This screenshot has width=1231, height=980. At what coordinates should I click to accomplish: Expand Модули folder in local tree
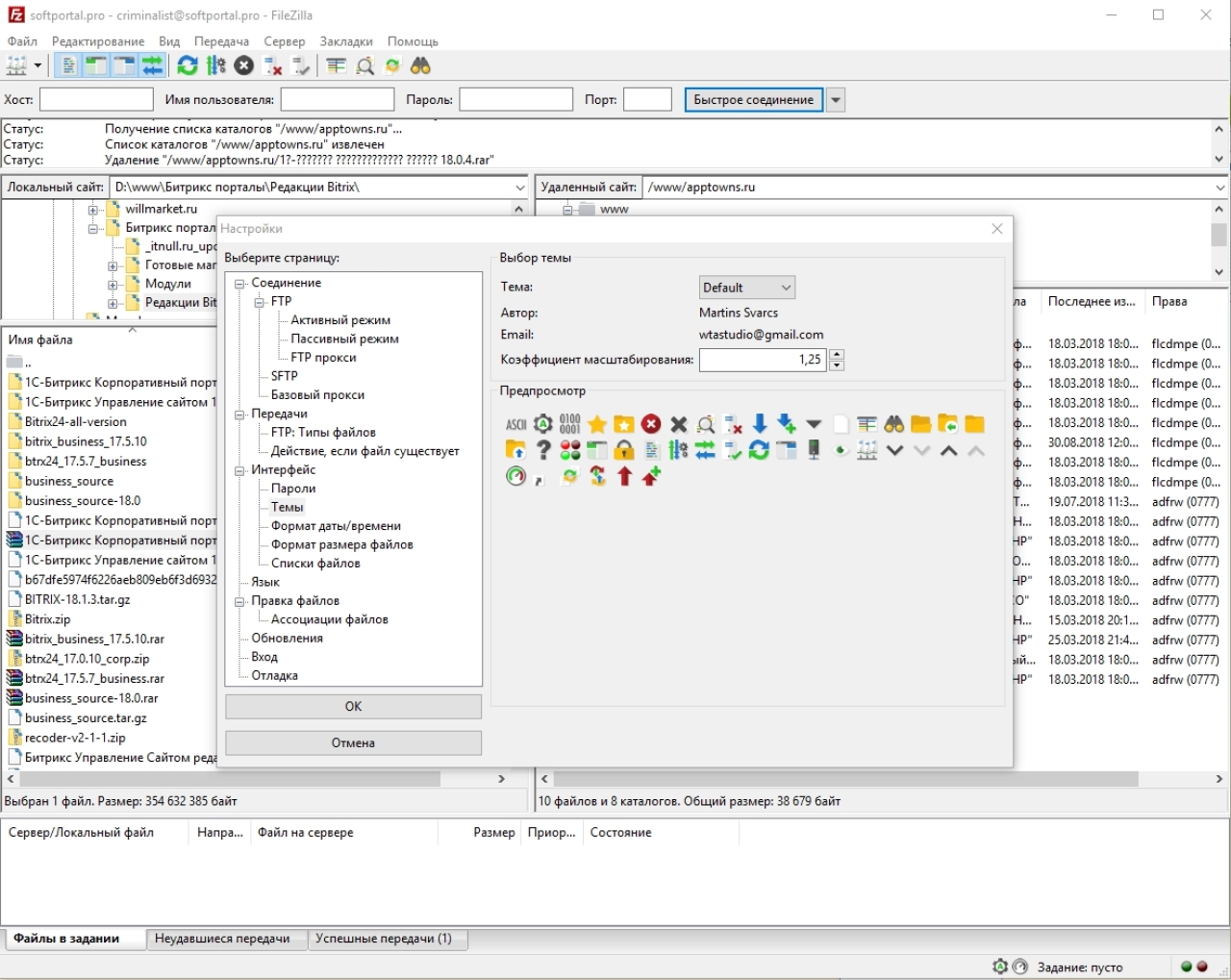[113, 285]
